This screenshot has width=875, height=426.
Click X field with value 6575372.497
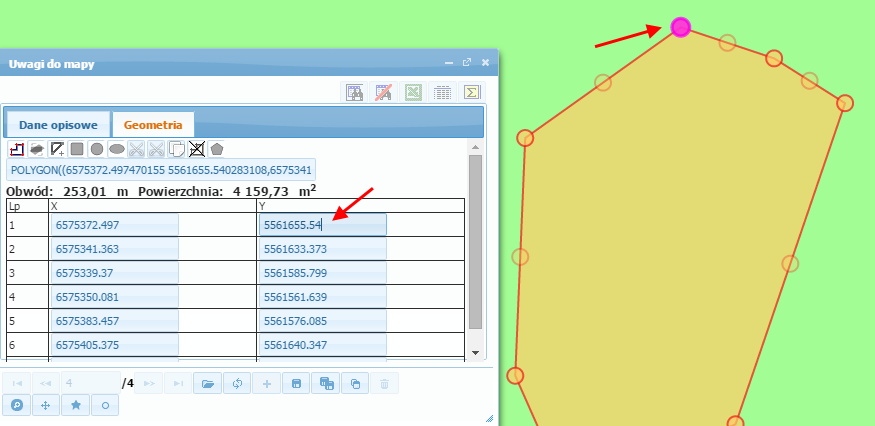tap(114, 225)
